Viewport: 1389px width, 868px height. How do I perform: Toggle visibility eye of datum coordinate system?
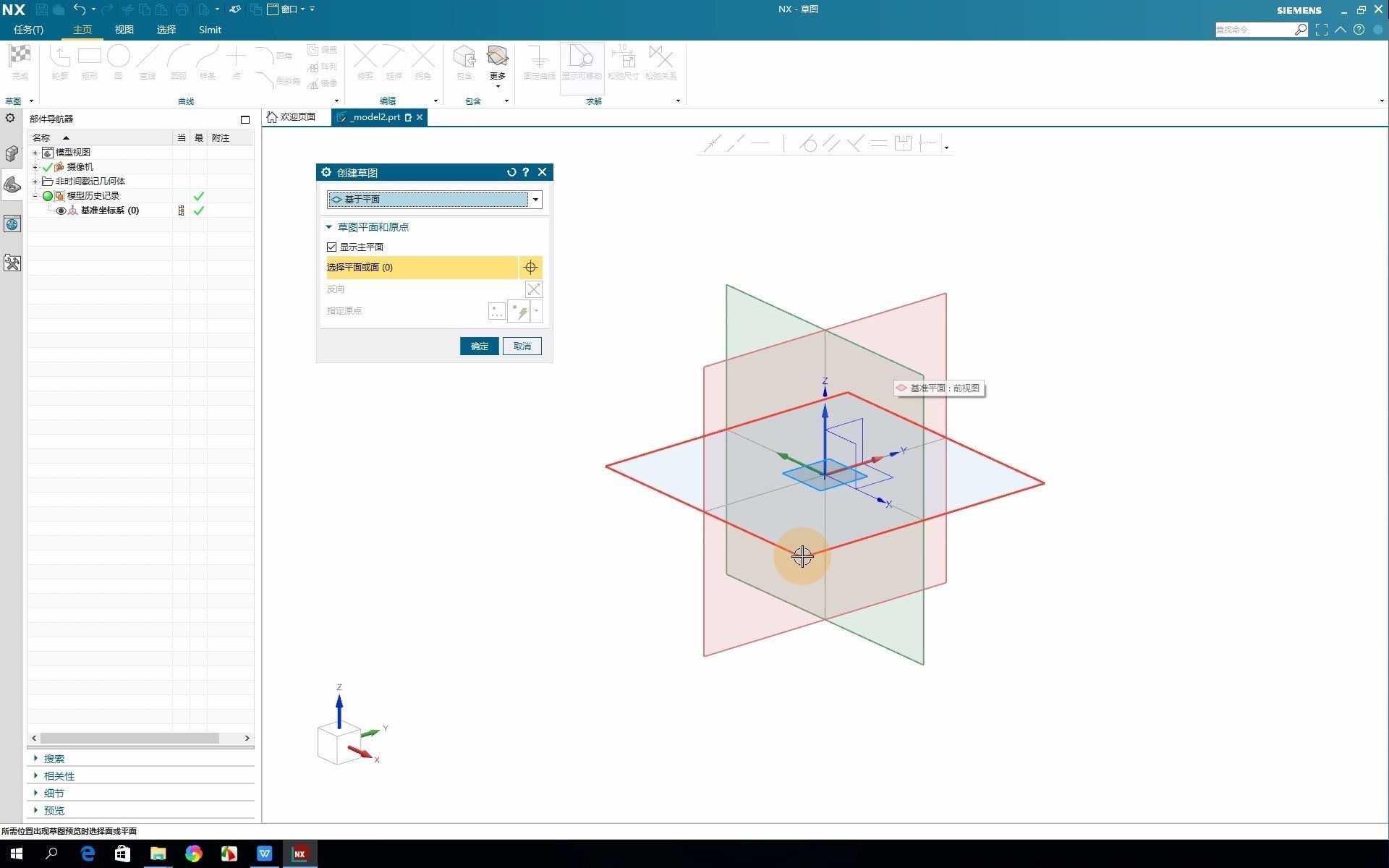point(61,210)
